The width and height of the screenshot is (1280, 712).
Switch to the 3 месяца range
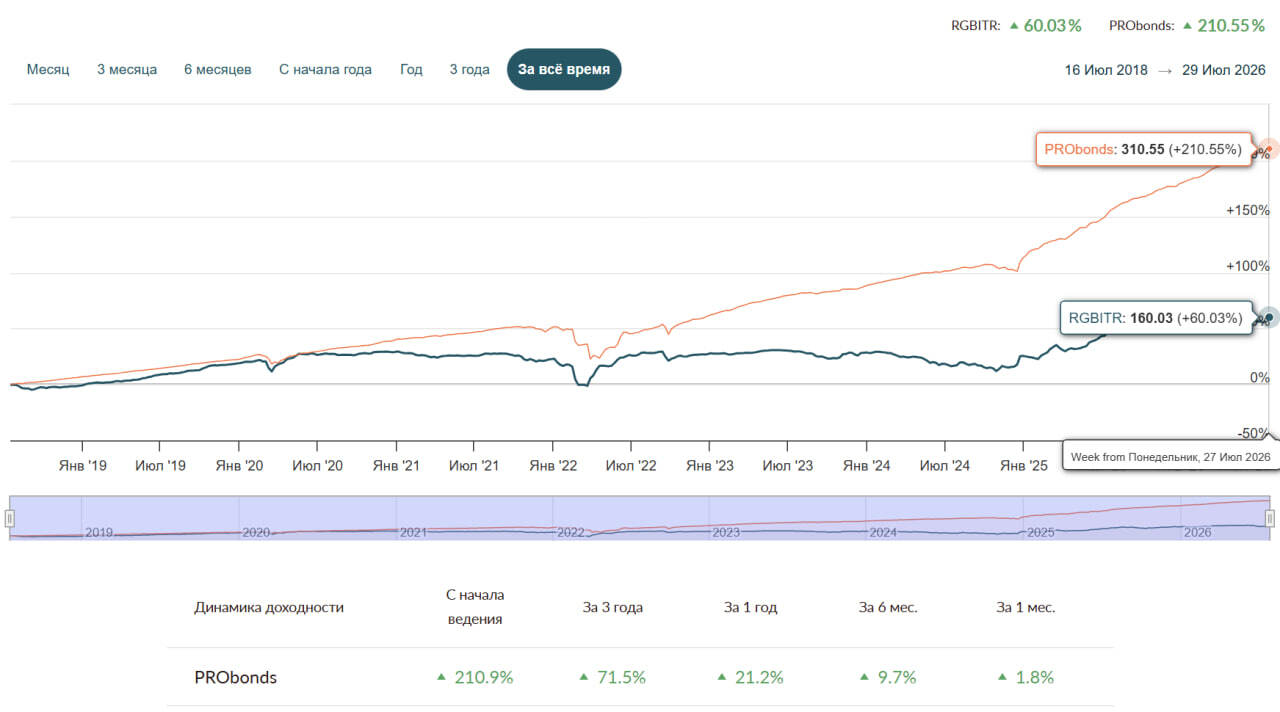click(x=127, y=69)
